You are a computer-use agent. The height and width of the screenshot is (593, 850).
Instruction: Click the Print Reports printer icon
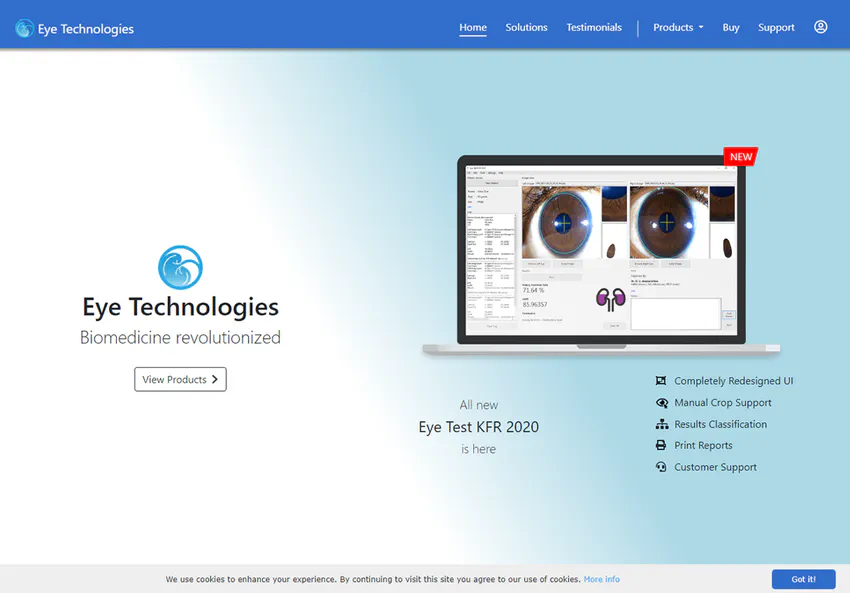click(x=661, y=446)
